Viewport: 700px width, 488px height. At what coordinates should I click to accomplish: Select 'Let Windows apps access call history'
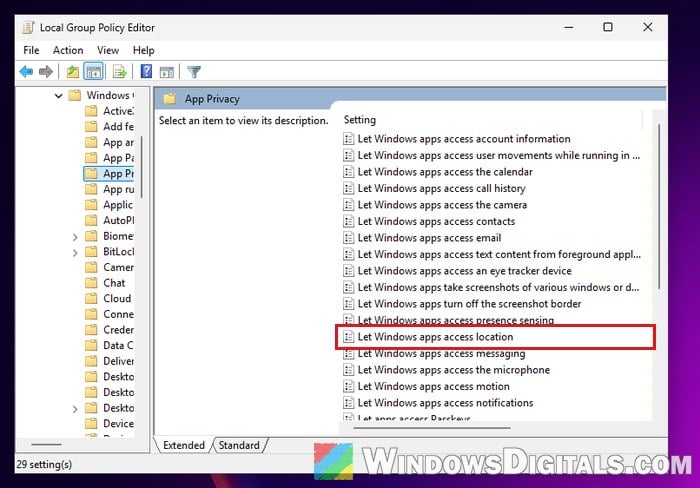(434, 188)
